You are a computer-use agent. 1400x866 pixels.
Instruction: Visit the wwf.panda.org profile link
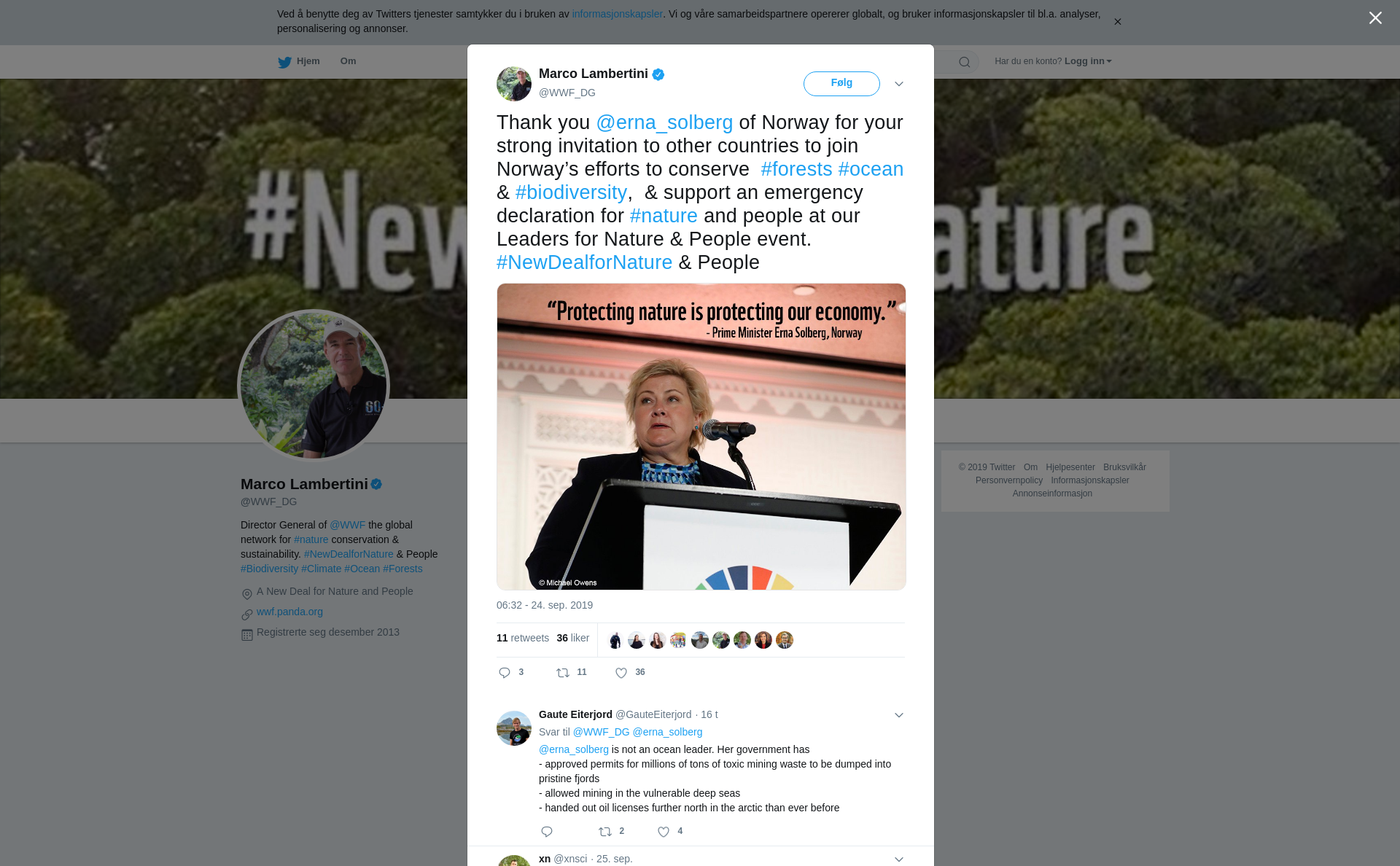click(x=289, y=612)
